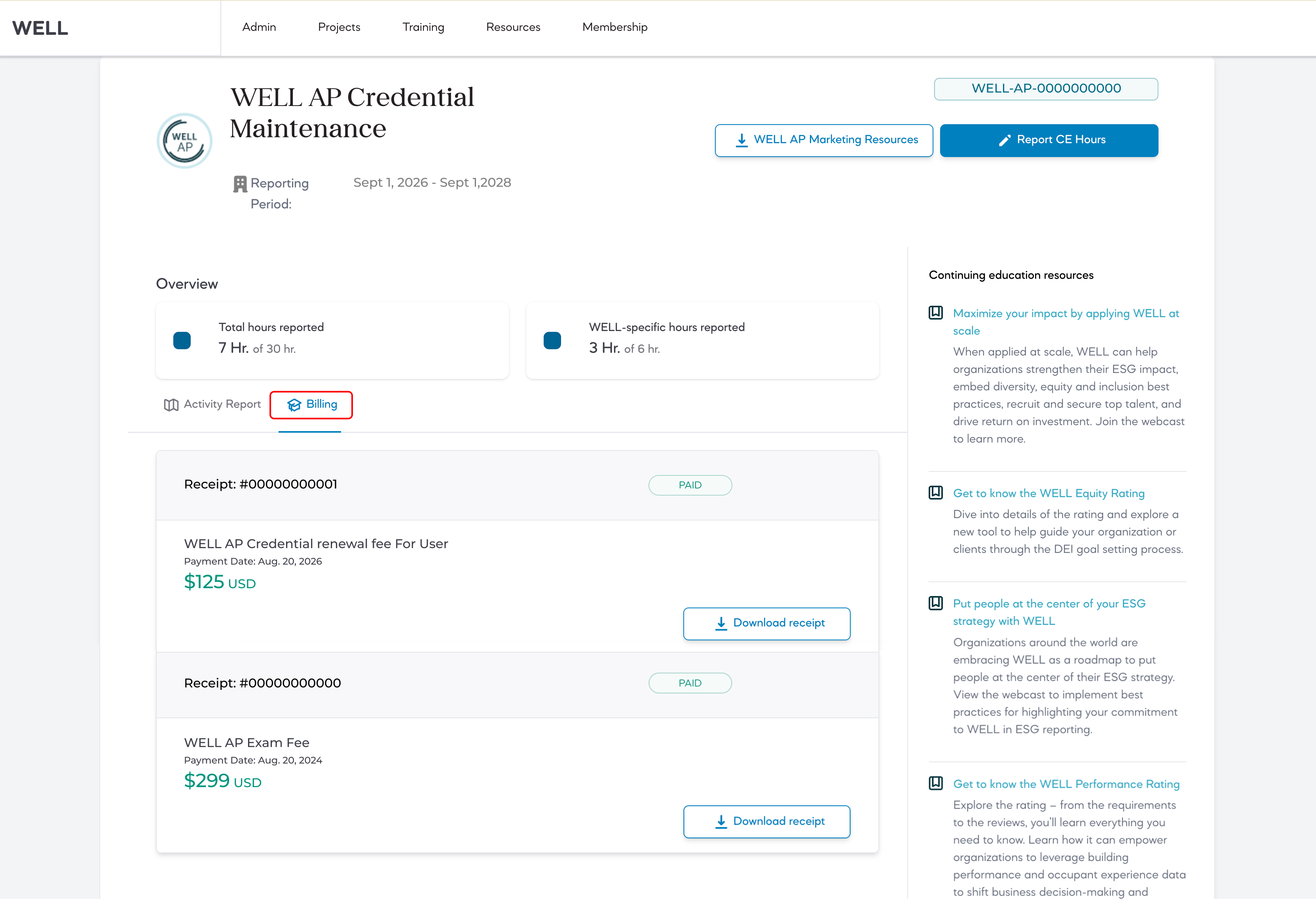Open Maximize your impact by applying WELL link
The height and width of the screenshot is (899, 1316).
click(1066, 322)
